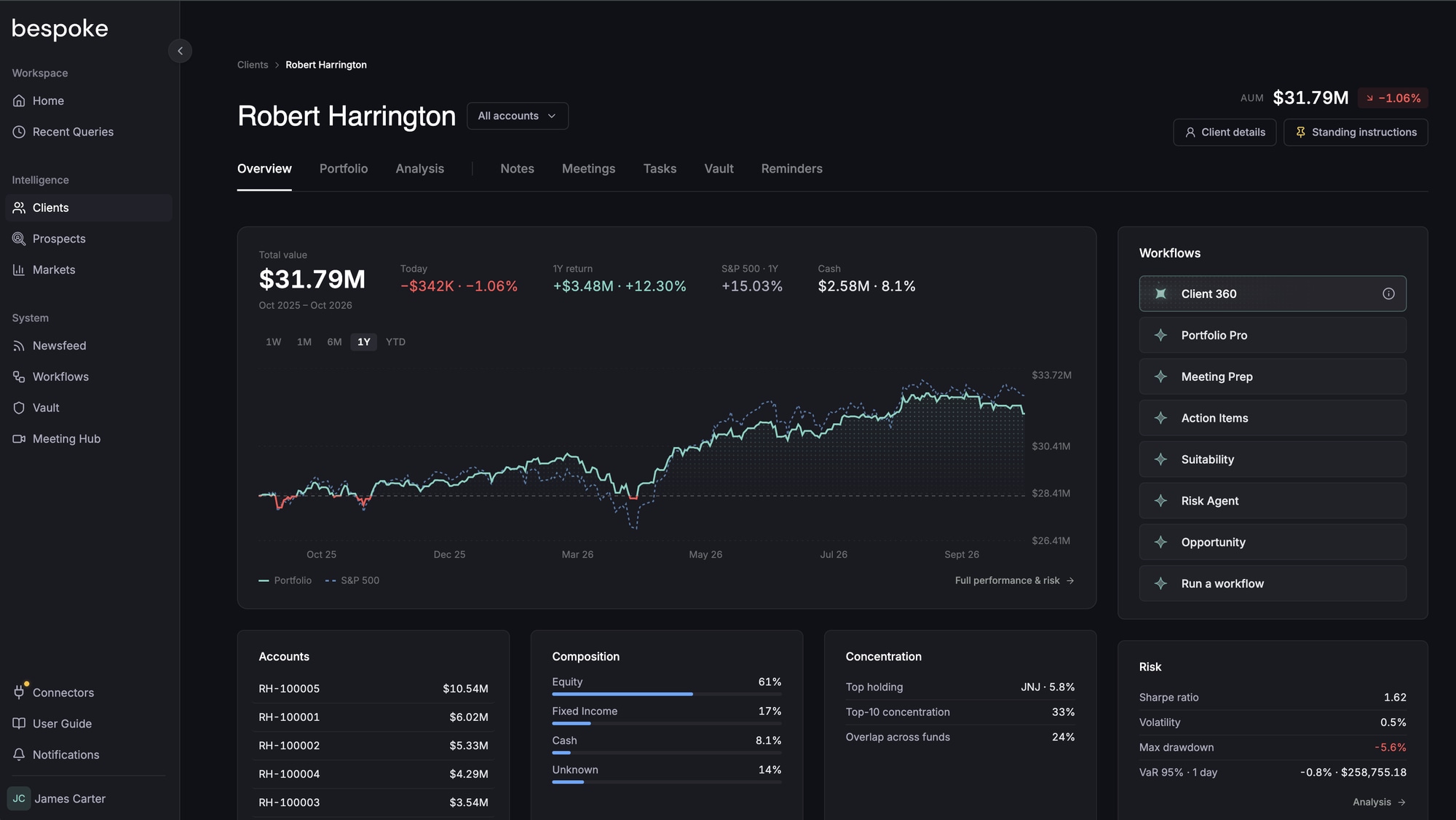The height and width of the screenshot is (820, 1456).
Task: Click the Sharpe ratio 1.62 row
Action: [1273, 698]
